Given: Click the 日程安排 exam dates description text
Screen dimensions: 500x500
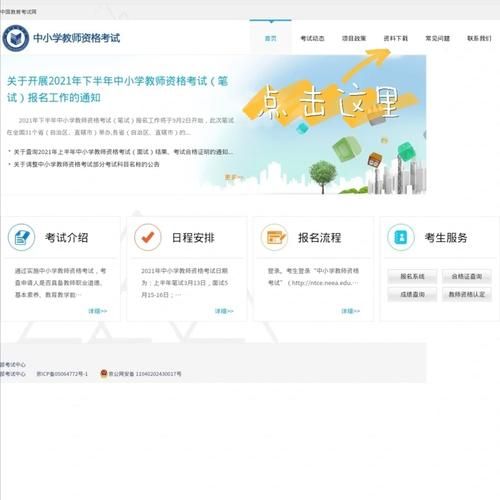Looking at the screenshot, I should point(185,283).
